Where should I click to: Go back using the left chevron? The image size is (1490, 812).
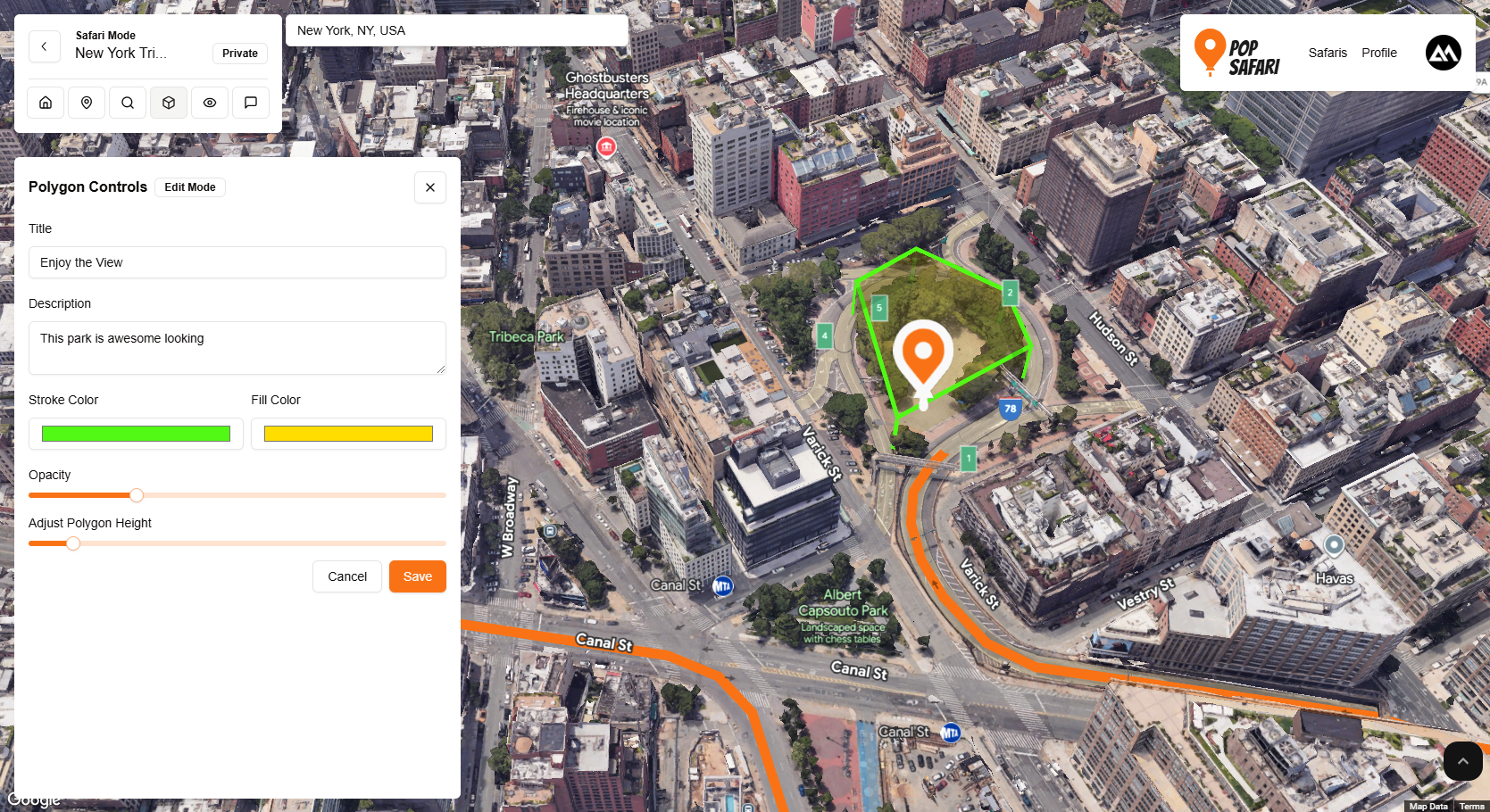(x=45, y=46)
